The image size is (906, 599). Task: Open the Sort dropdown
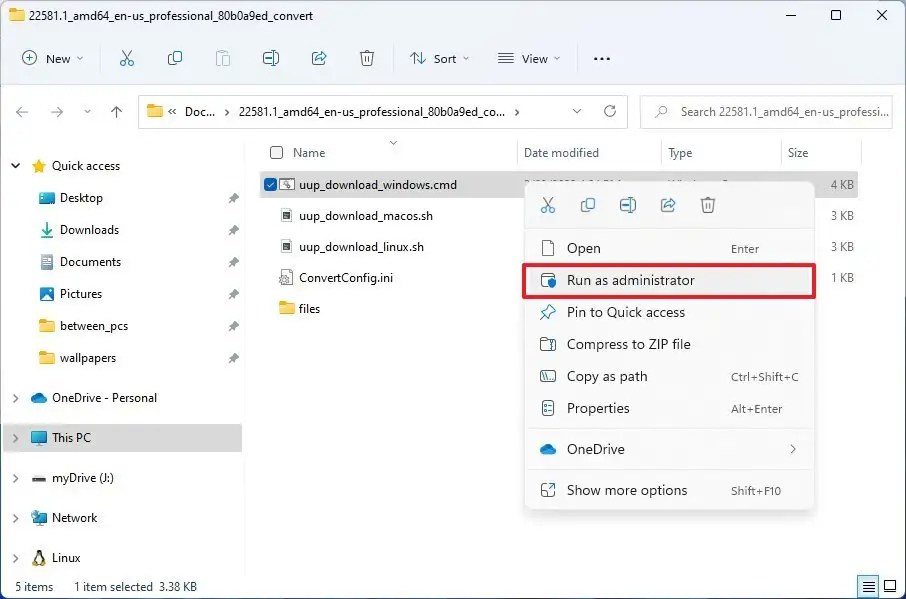pyautogui.click(x=439, y=59)
